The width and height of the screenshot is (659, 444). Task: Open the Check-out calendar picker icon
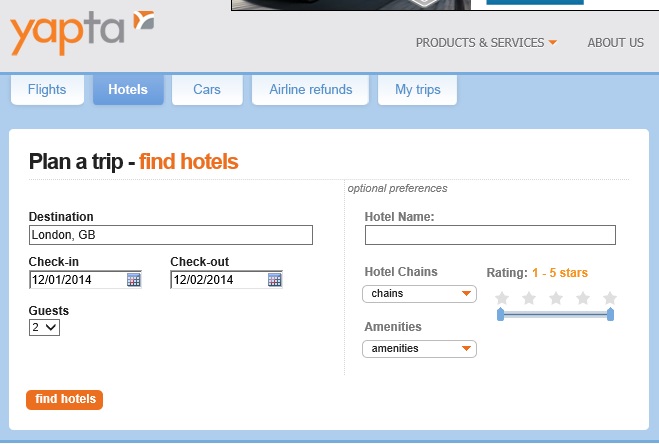coord(275,280)
